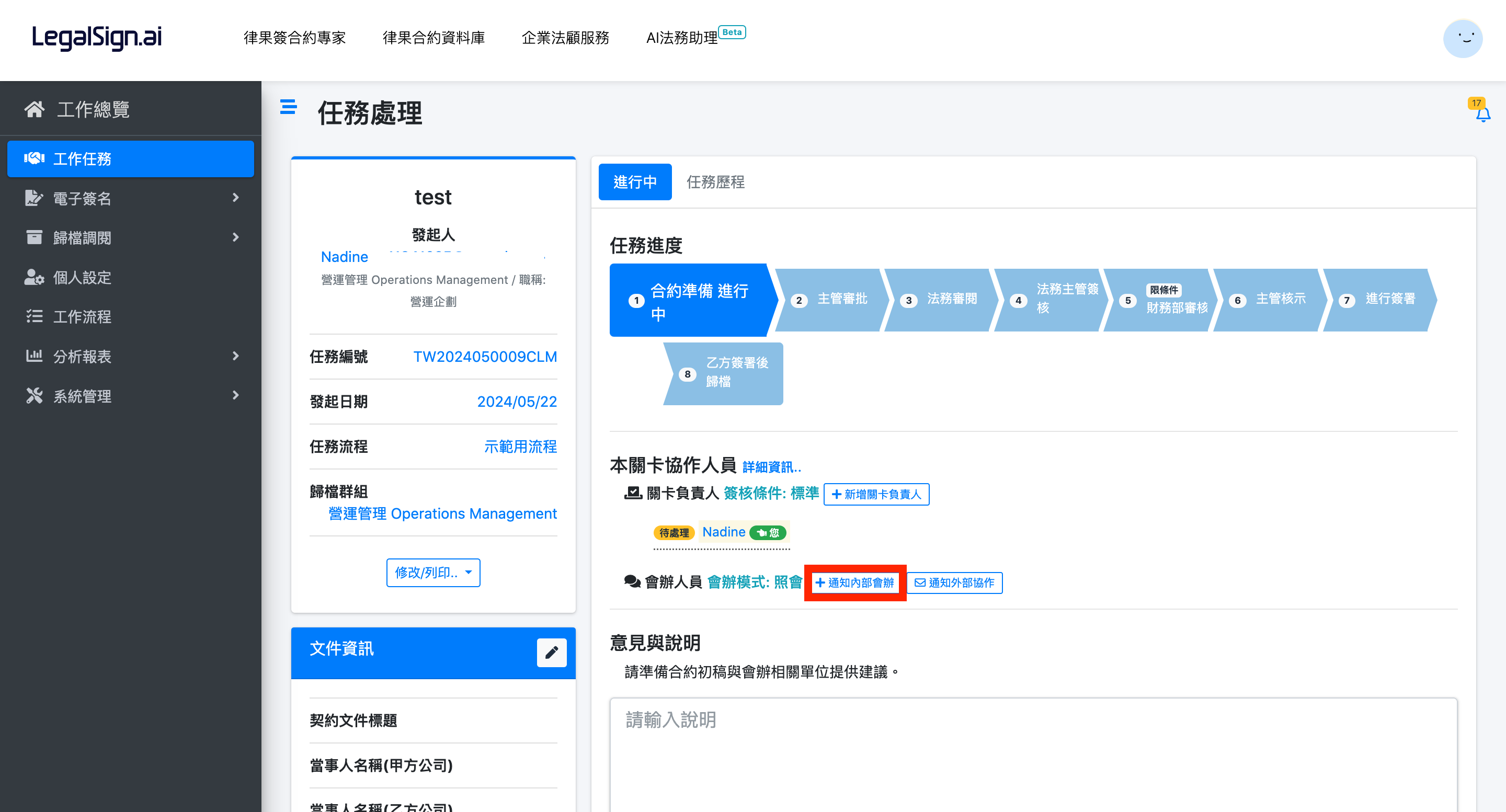1506x812 pixels.
Task: Open the user avatar smiley icon
Action: (x=1463, y=39)
